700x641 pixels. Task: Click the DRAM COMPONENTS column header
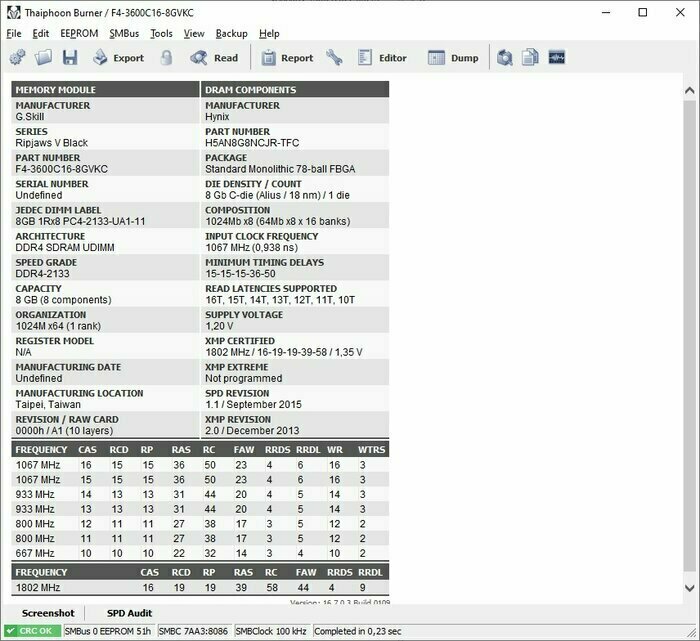(x=295, y=89)
